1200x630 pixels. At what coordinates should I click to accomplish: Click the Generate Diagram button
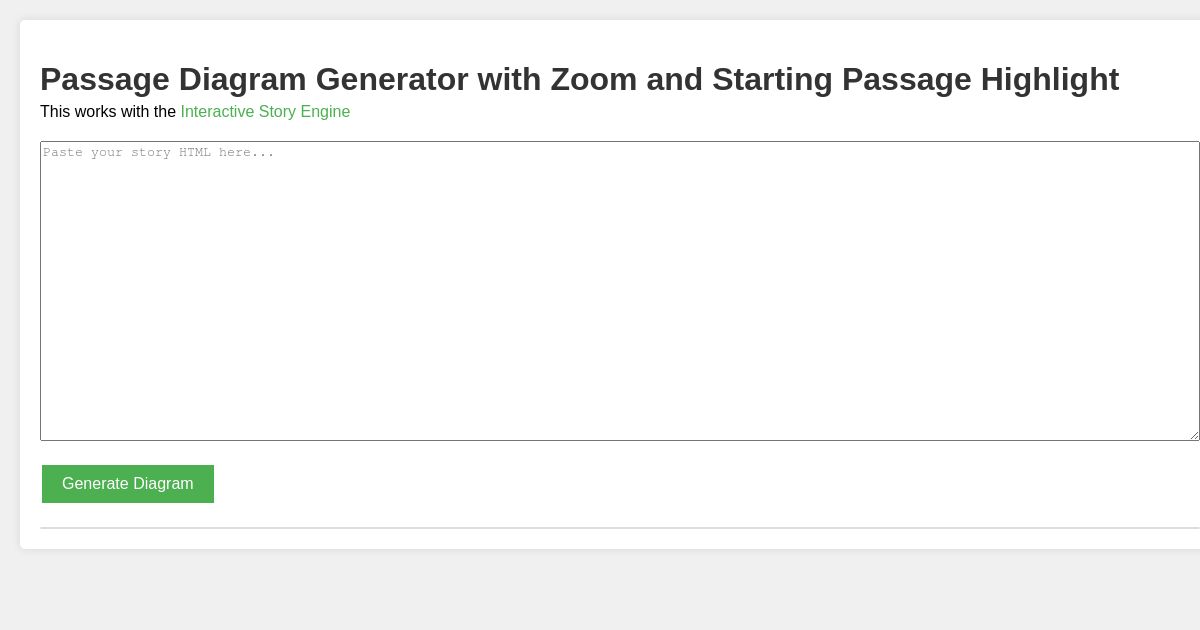[128, 484]
